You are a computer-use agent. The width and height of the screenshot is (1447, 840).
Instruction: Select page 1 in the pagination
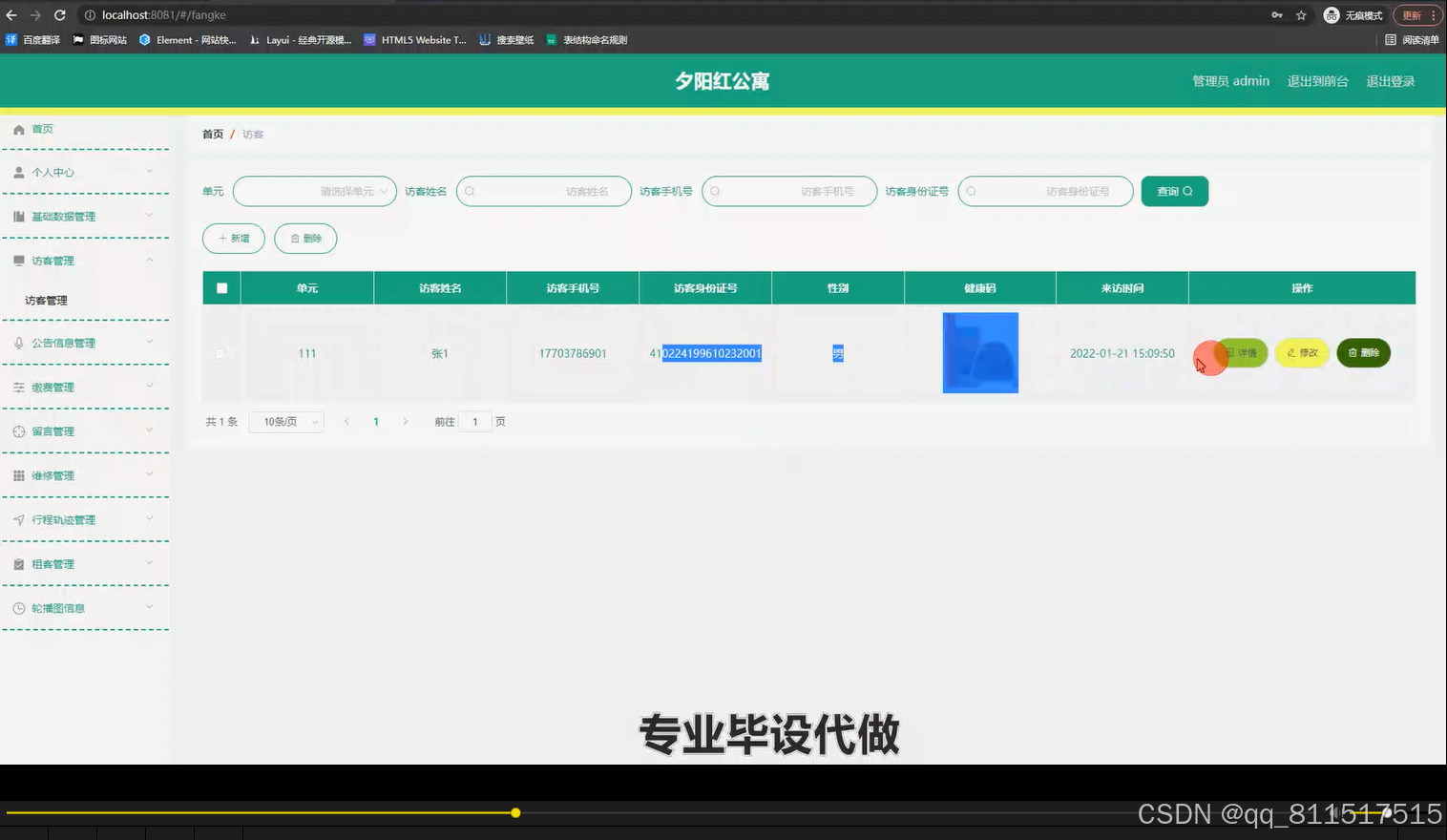(376, 422)
